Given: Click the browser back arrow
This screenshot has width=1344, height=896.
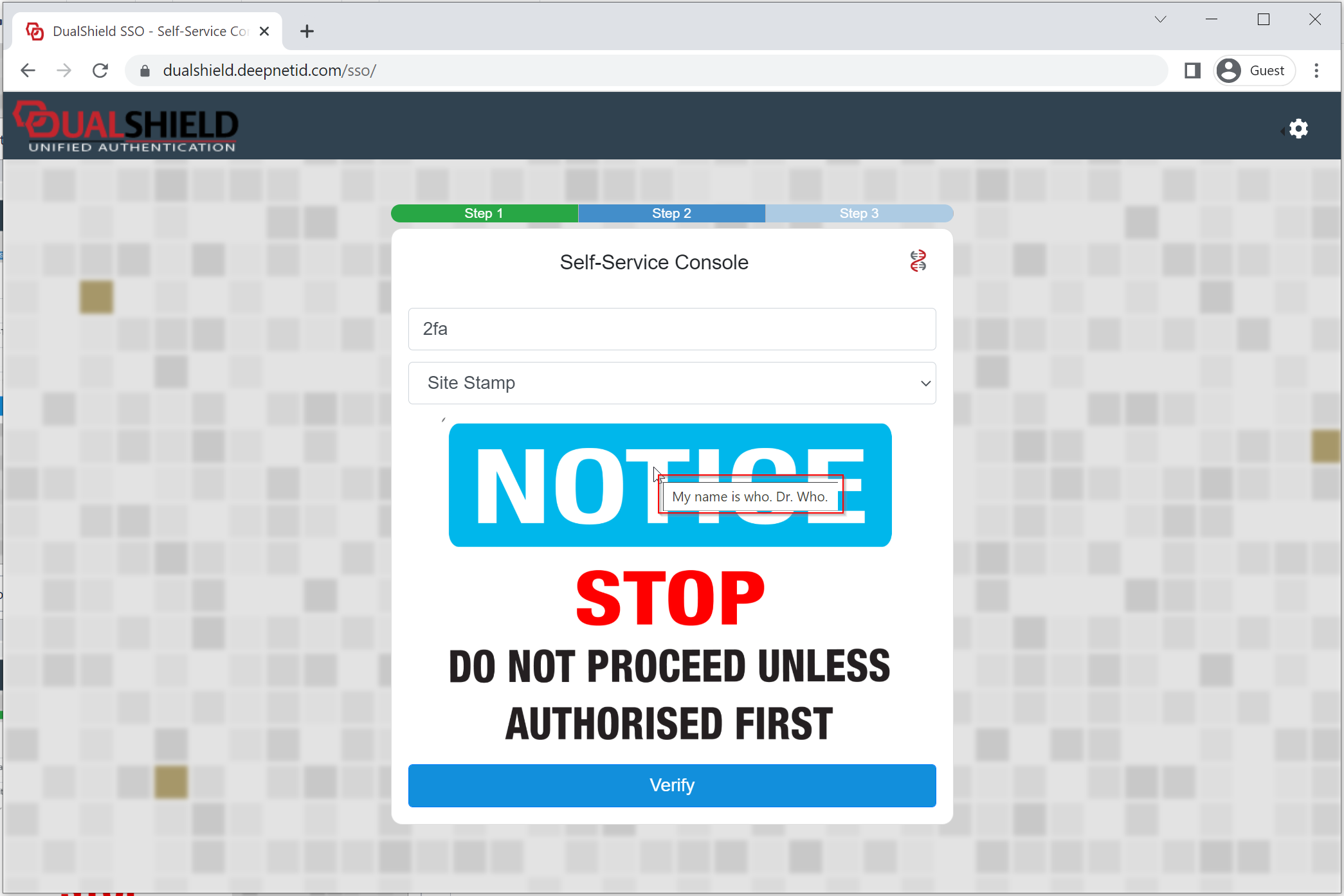Looking at the screenshot, I should [x=28, y=71].
